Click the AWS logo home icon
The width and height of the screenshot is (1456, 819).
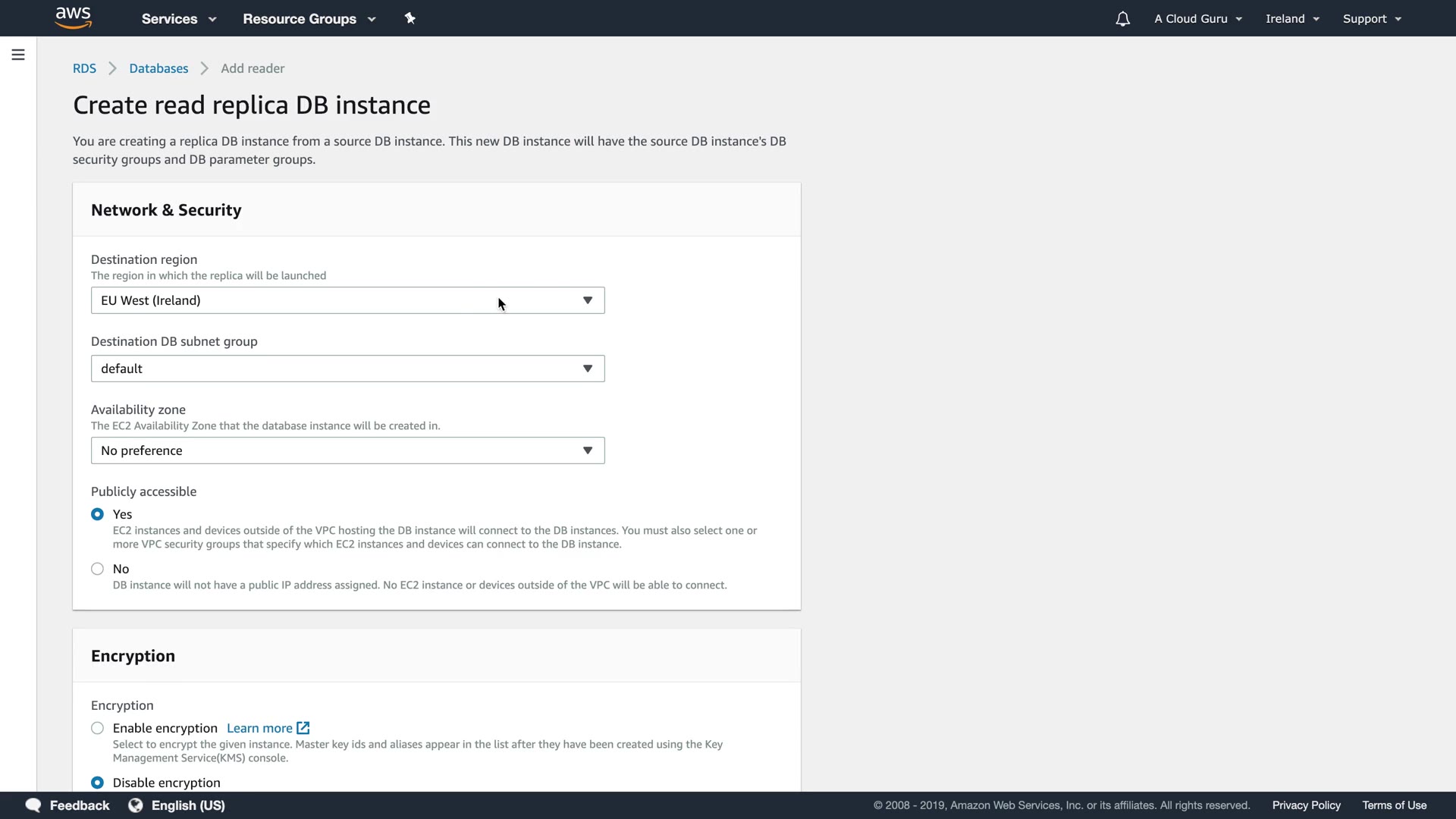click(x=74, y=18)
